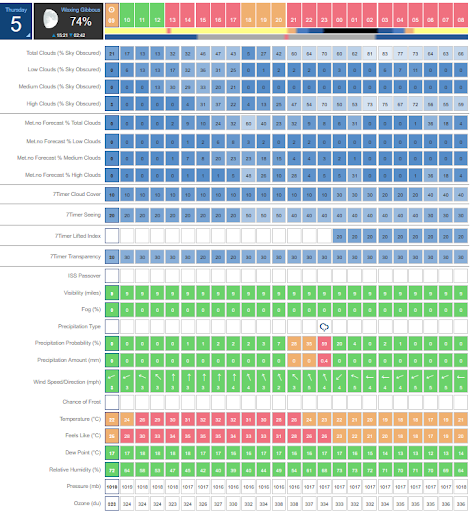Screen dimensions: 470x512
Task: Click the ISS Passover row label
Action: coord(84,276)
